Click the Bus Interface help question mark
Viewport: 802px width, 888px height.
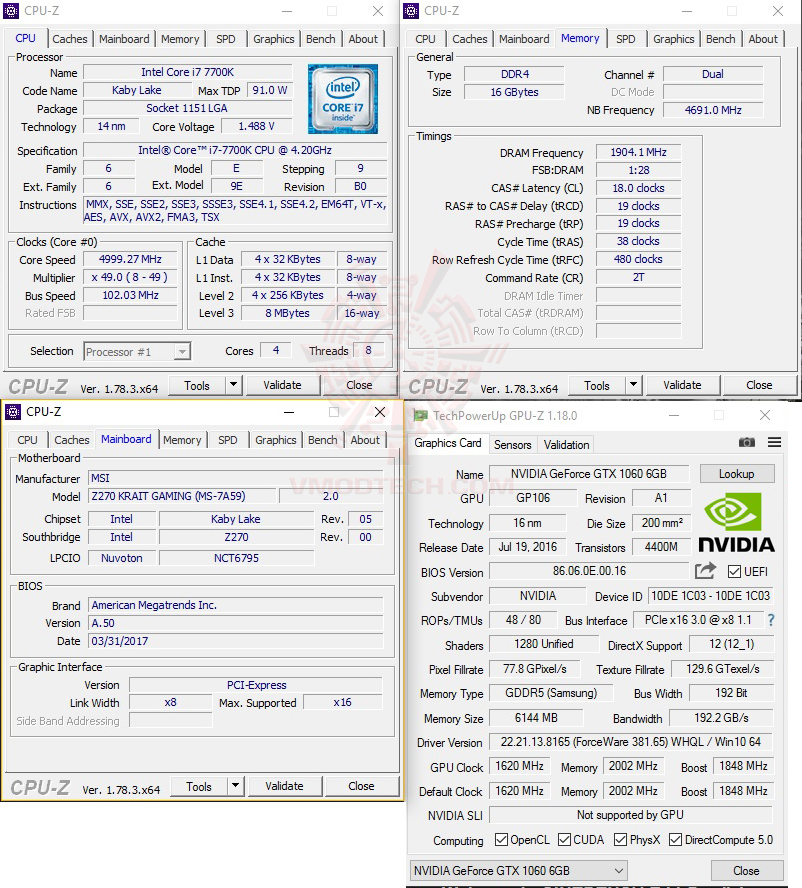(770, 621)
